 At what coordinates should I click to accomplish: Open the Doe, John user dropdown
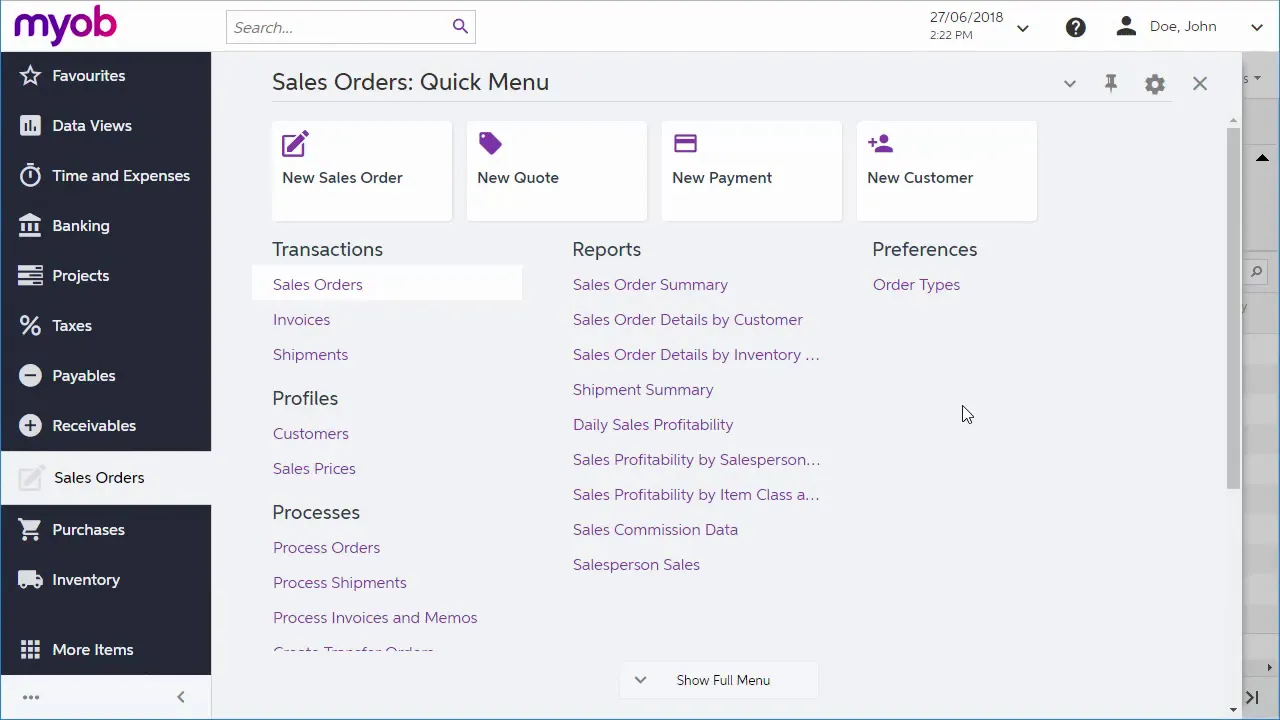click(x=1257, y=28)
